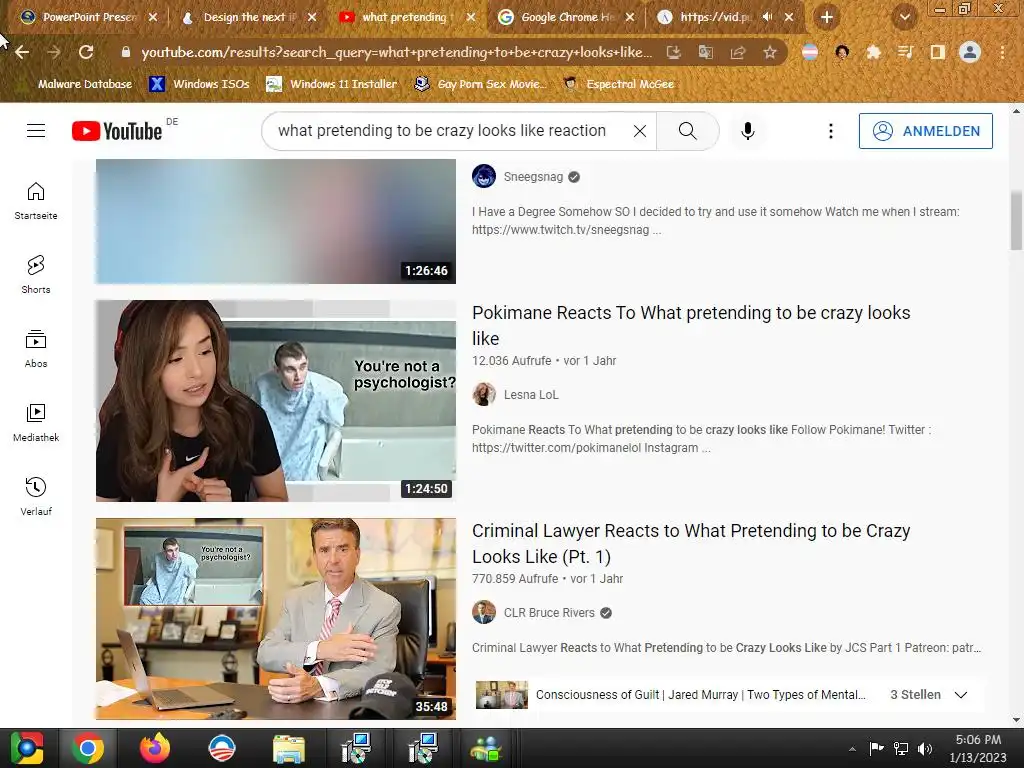Open Windows 11 Installer bookmark
1024x768 pixels.
pyautogui.click(x=332, y=84)
